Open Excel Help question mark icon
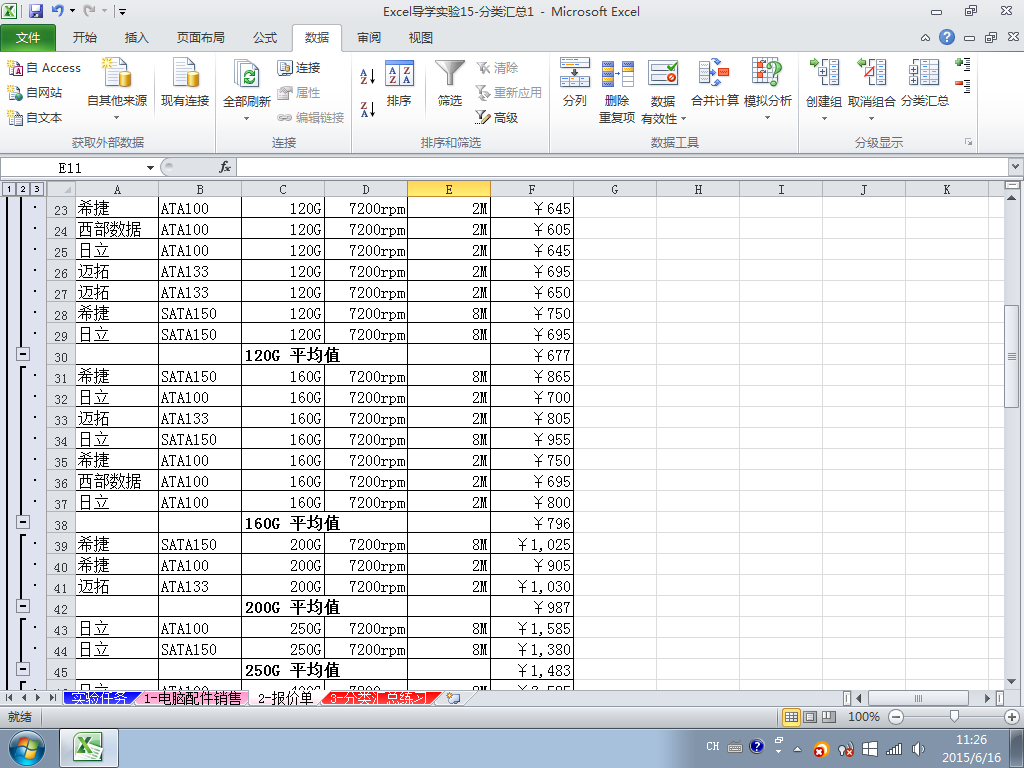This screenshot has height=768, width=1024. (x=946, y=37)
